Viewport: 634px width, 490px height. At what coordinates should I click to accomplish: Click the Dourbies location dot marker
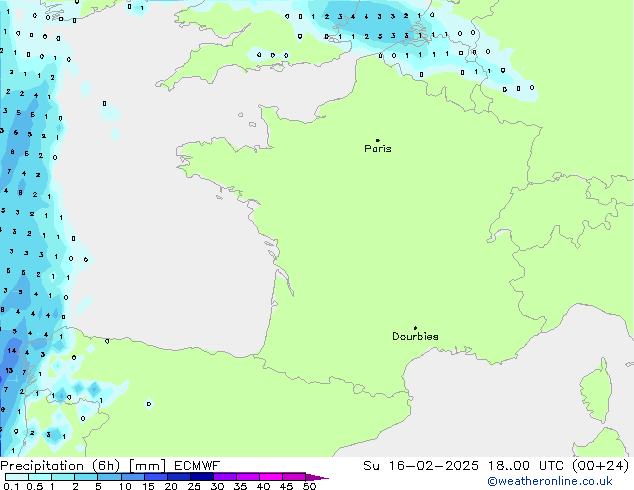point(415,328)
